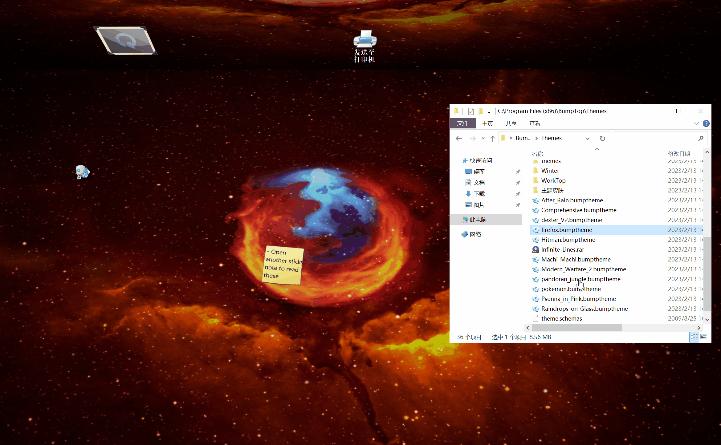Viewport: 721px width, 445px height.
Task: Select the WorkToo folder
Action: [553, 181]
